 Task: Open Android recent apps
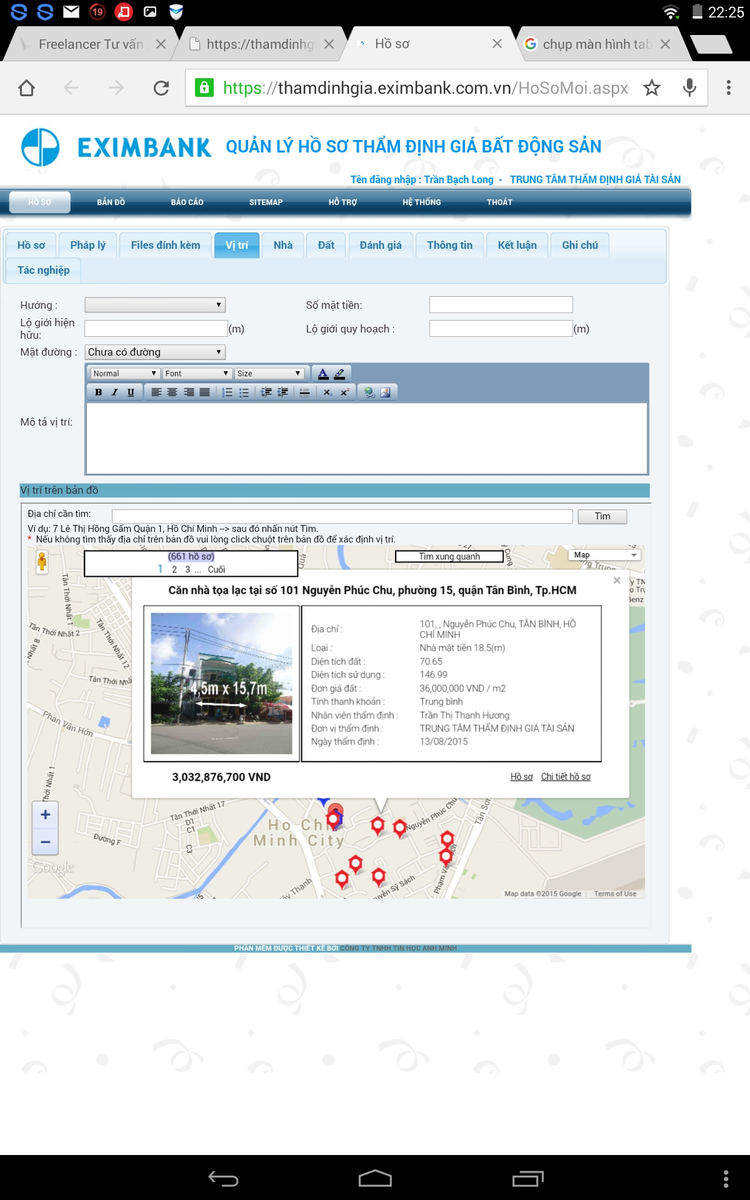[527, 1179]
